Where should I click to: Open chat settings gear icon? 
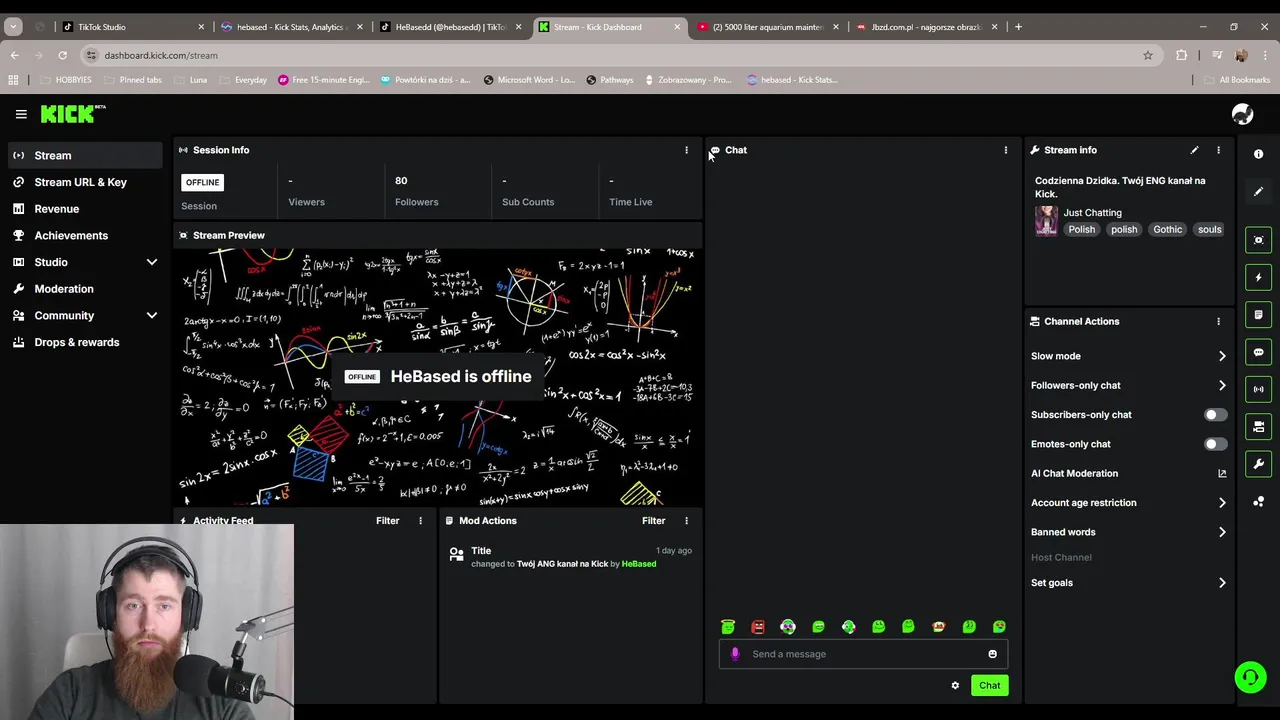[955, 685]
